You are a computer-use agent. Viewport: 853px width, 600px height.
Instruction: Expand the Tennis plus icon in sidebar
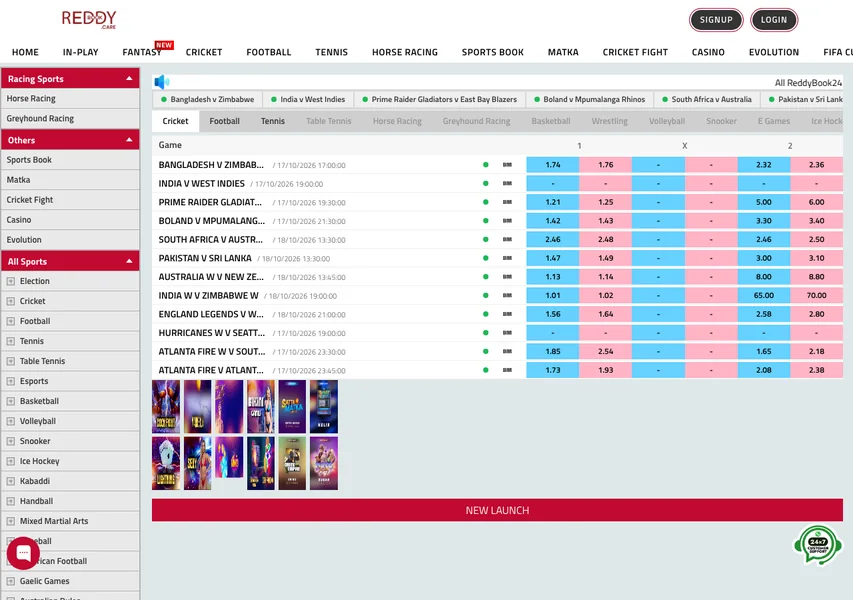[10, 342]
